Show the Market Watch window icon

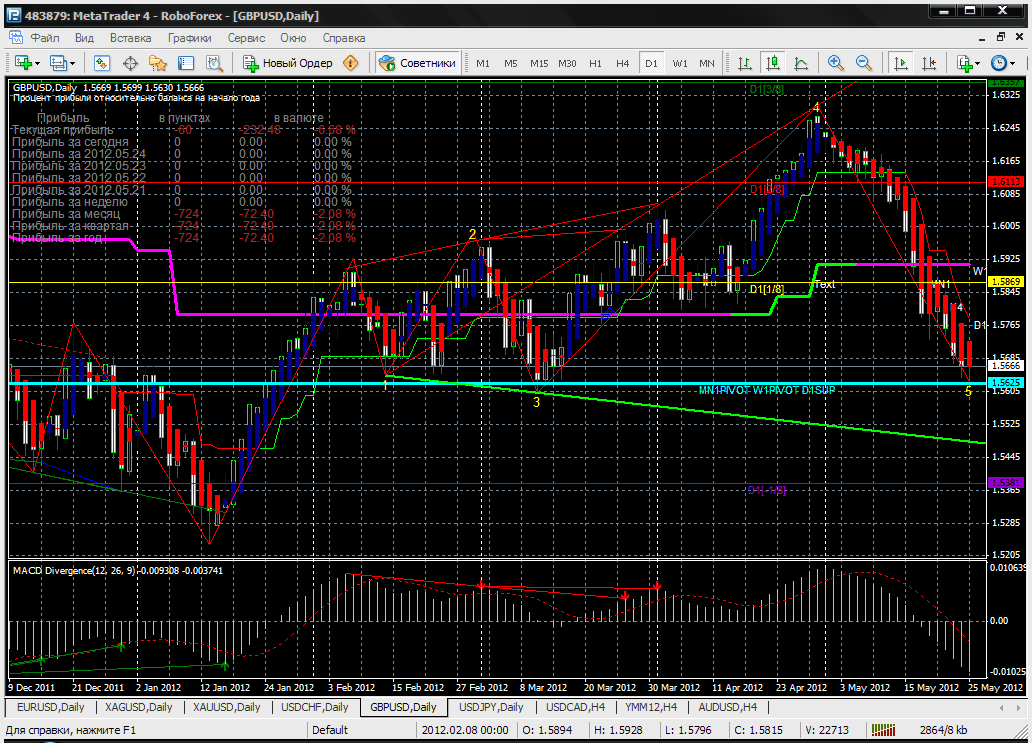pyautogui.click(x=101, y=63)
